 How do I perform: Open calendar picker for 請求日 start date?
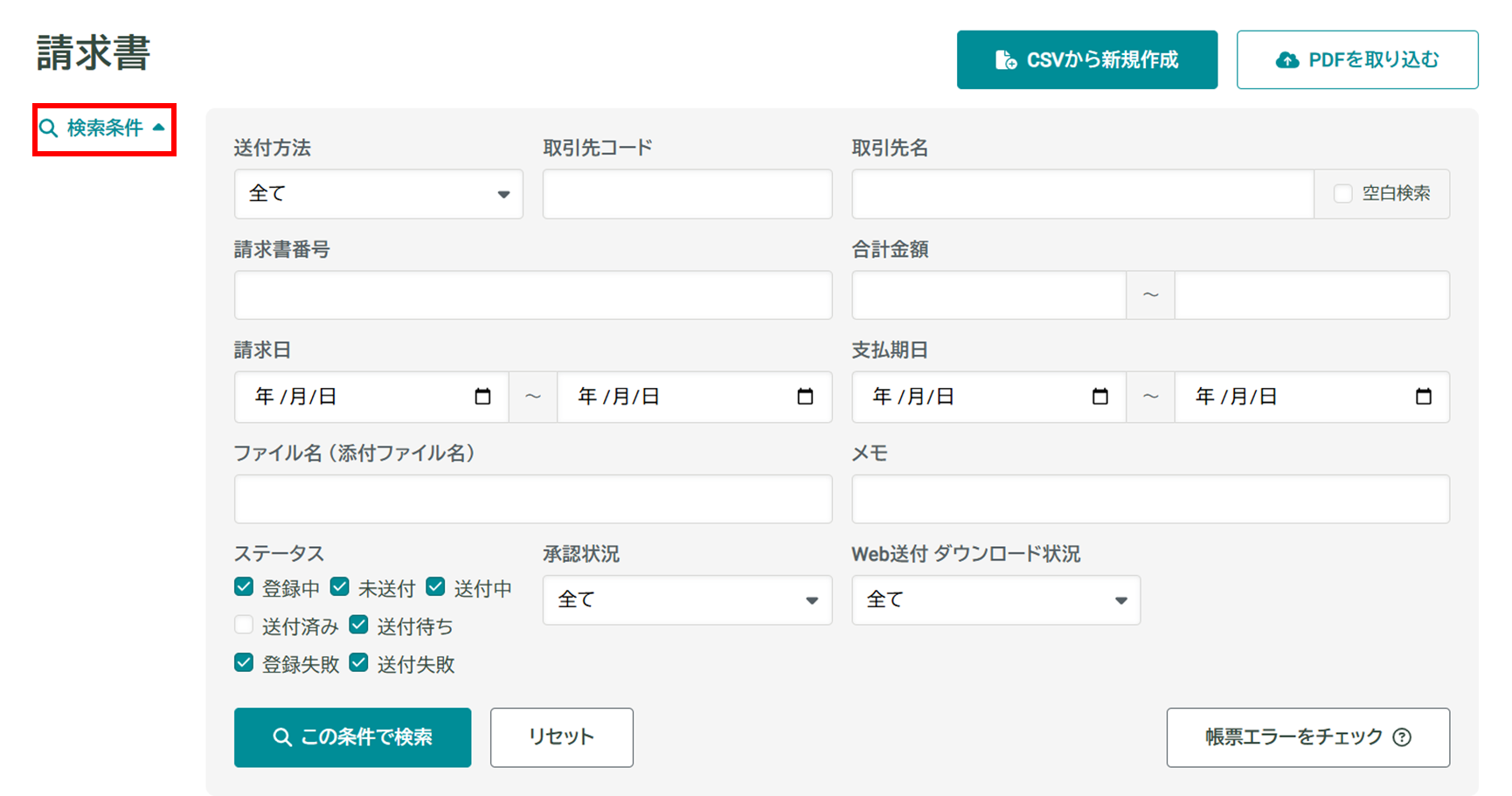click(482, 397)
